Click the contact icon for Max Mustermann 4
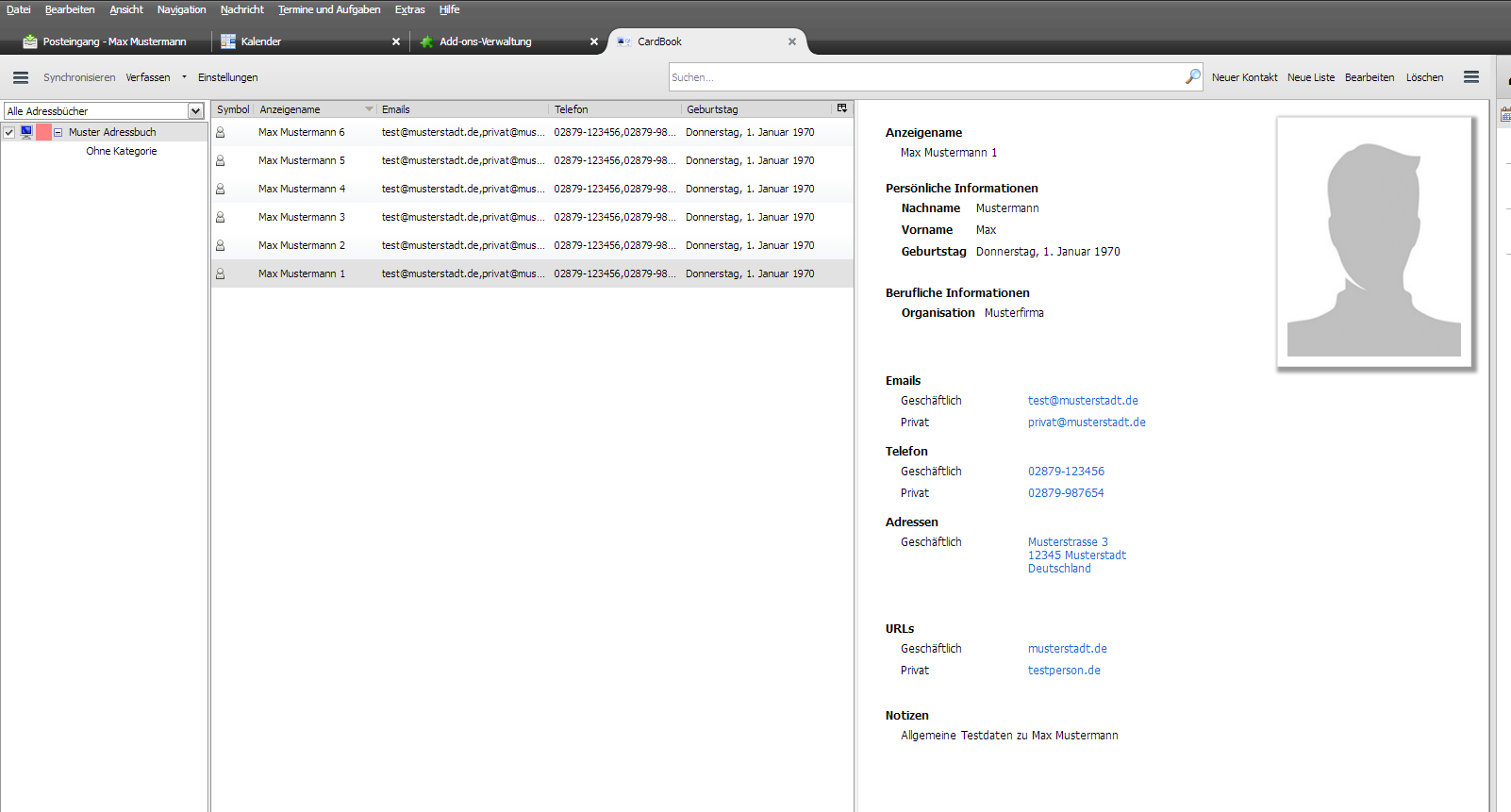 tap(221, 189)
